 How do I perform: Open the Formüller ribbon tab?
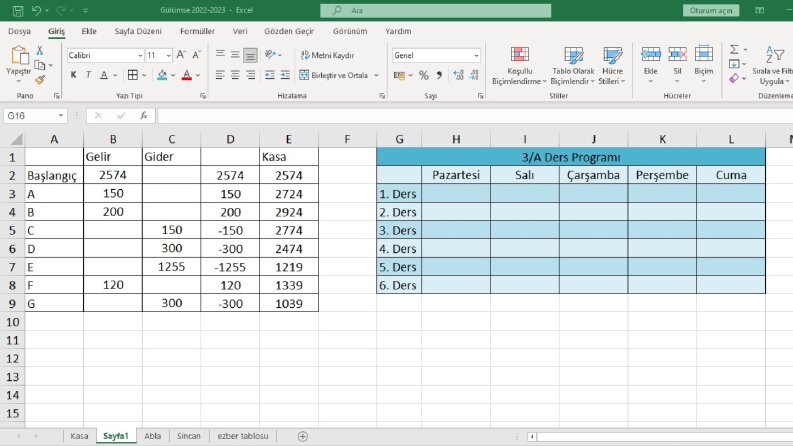[197, 31]
